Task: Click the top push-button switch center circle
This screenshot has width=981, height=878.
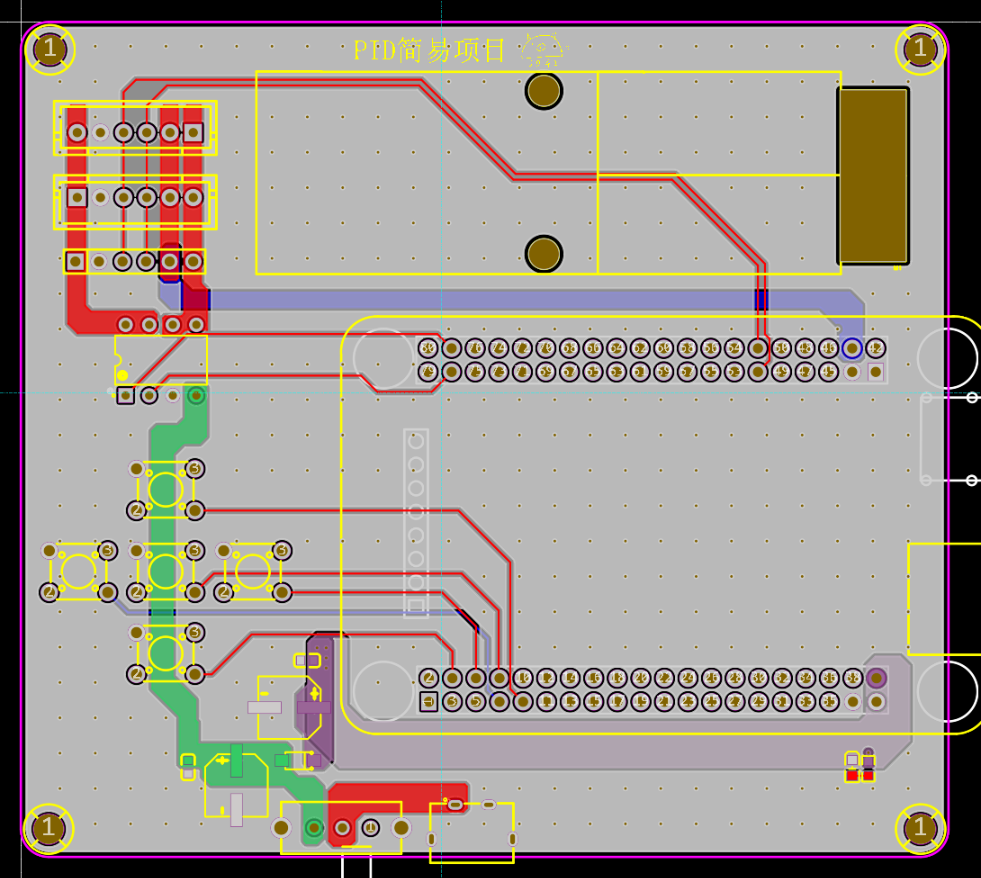Action: (165, 489)
